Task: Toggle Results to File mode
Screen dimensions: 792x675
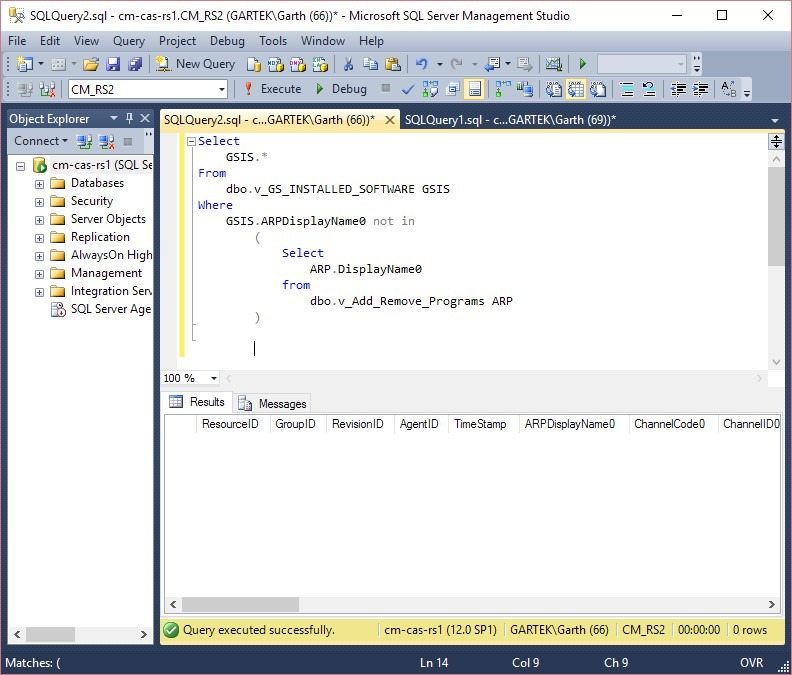Action: (x=598, y=89)
